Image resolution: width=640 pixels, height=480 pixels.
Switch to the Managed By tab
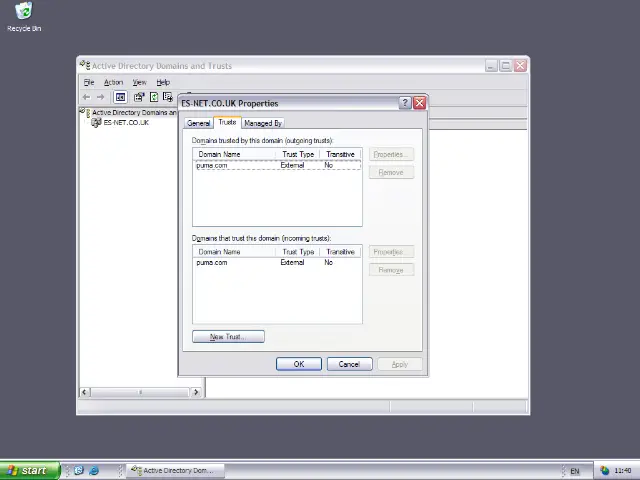[x=263, y=123]
